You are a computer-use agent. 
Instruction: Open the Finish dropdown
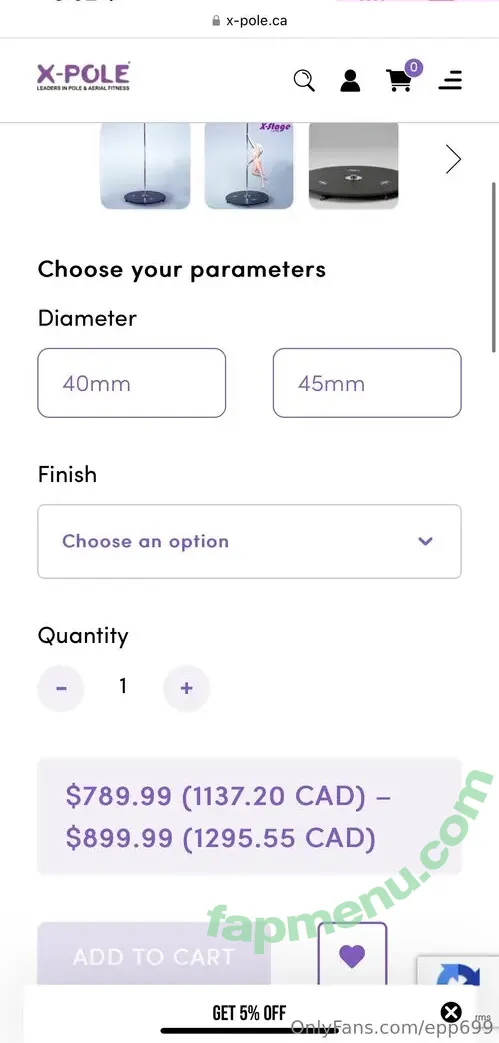coord(250,541)
